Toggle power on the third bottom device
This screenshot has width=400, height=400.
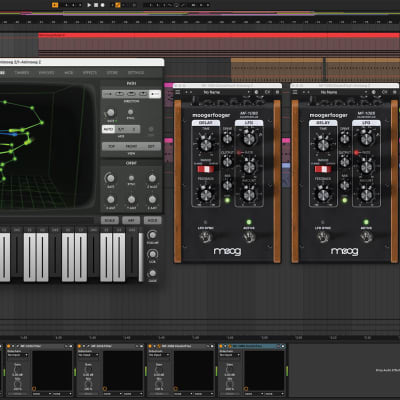(x=150, y=346)
